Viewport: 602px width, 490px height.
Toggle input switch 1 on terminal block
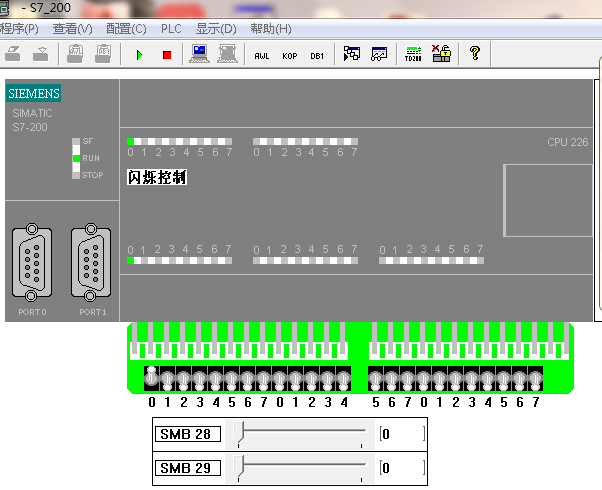coord(168,379)
